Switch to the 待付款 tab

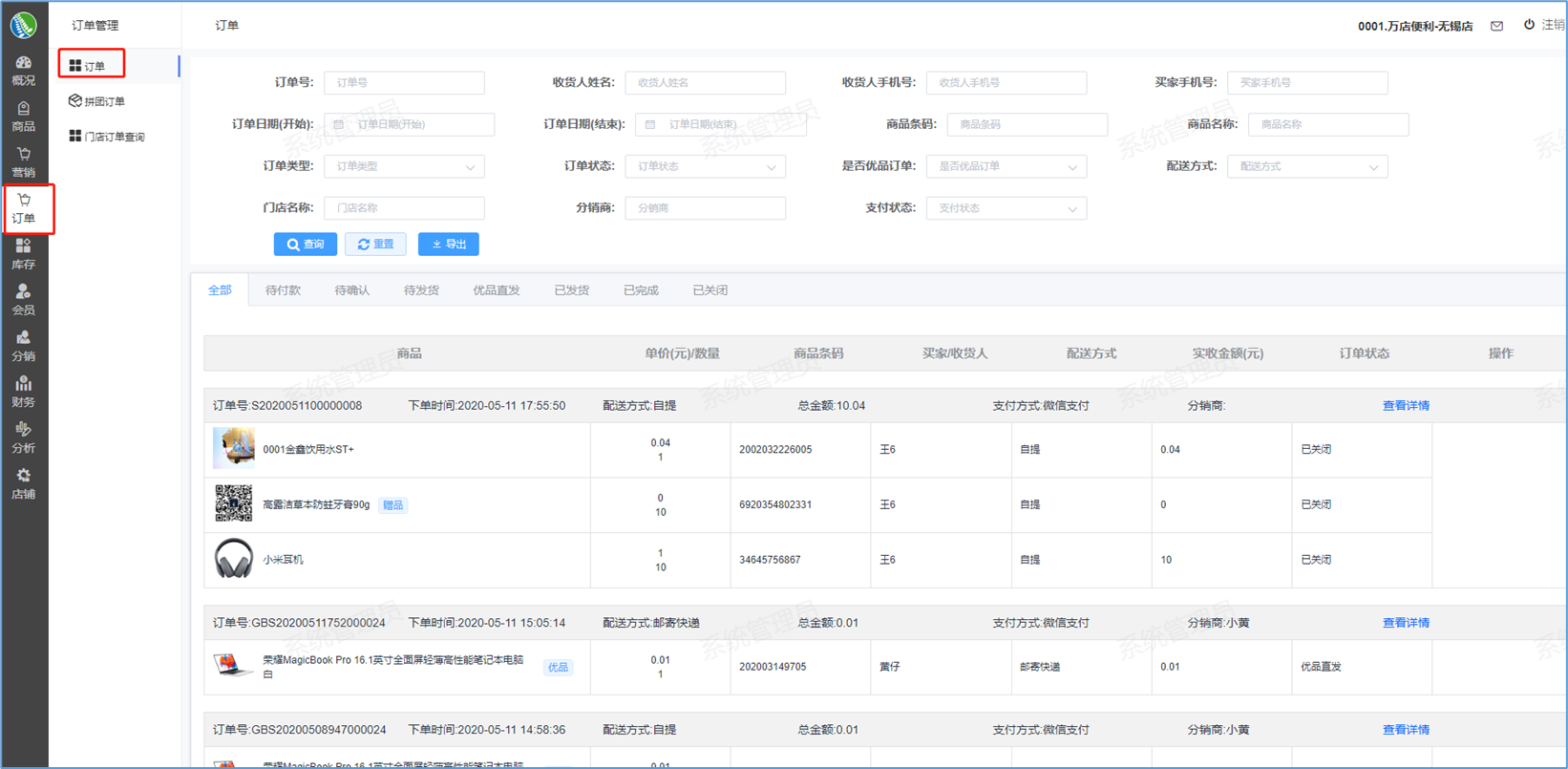tap(283, 290)
